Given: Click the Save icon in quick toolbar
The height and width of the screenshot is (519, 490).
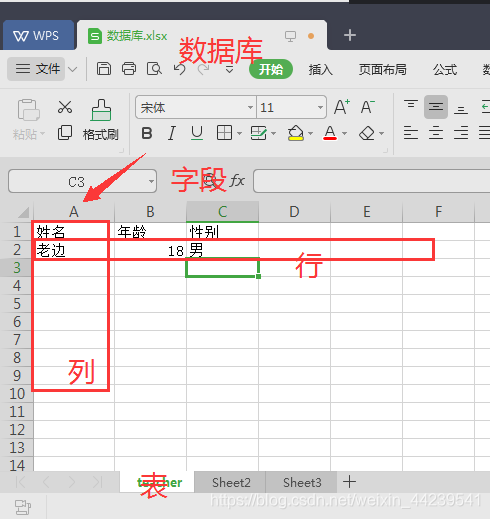Looking at the screenshot, I should coord(104,69).
